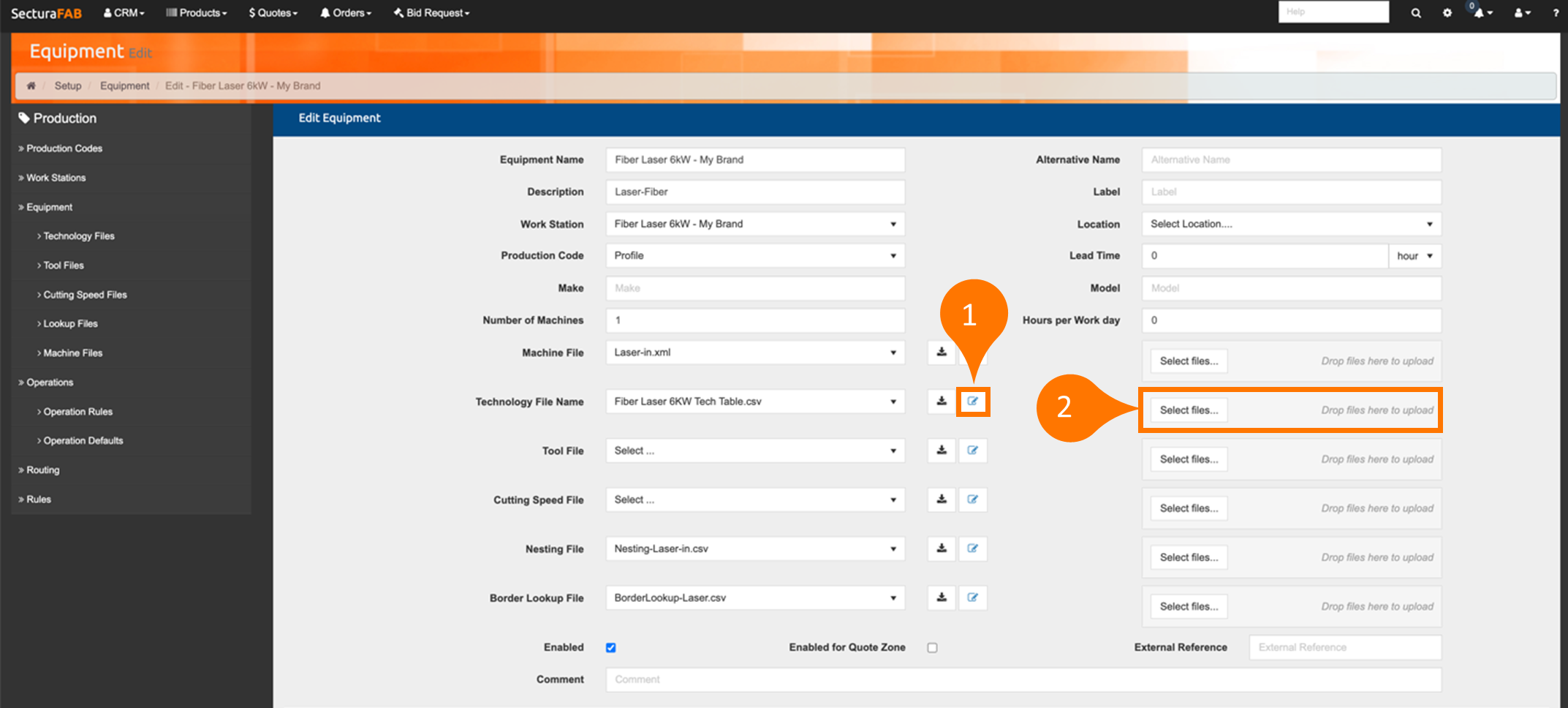Click the search magnifier icon in top bar
This screenshot has width=1568, height=708.
(1416, 13)
